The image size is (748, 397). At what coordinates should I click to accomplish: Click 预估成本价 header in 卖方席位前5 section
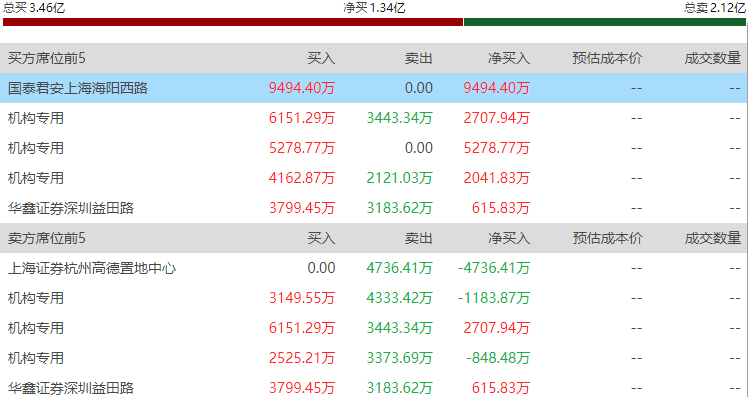607,238
